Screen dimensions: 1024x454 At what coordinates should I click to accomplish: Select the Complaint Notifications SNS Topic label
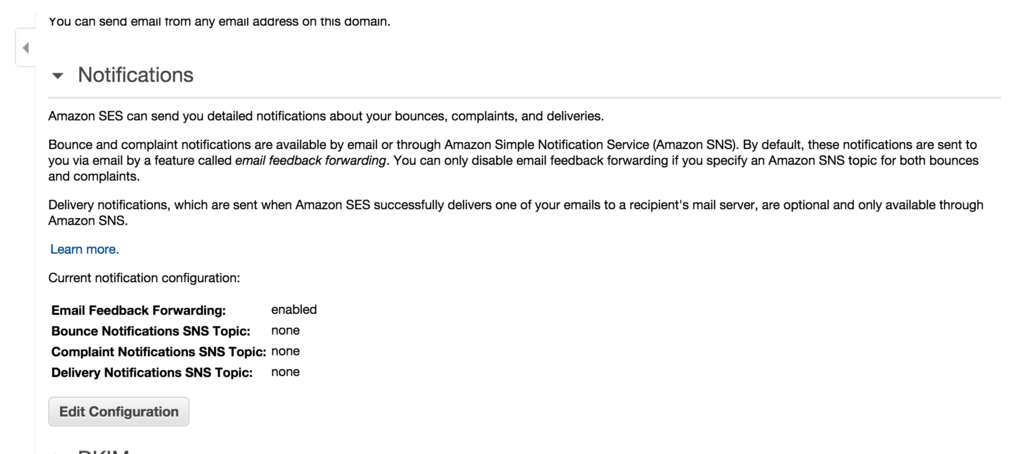tap(158, 352)
